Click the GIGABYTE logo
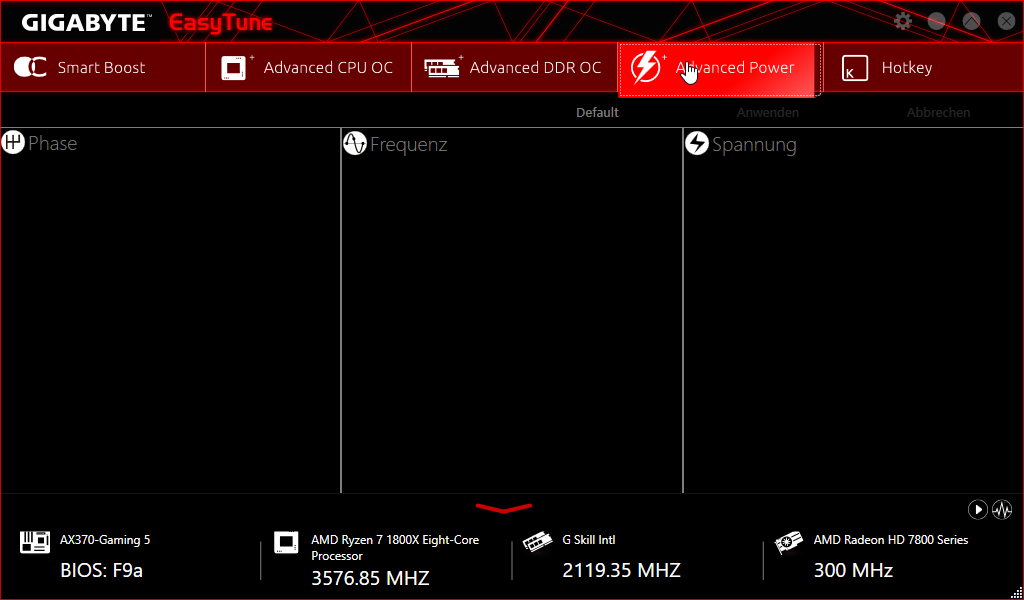1024x600 pixels. coord(84,23)
